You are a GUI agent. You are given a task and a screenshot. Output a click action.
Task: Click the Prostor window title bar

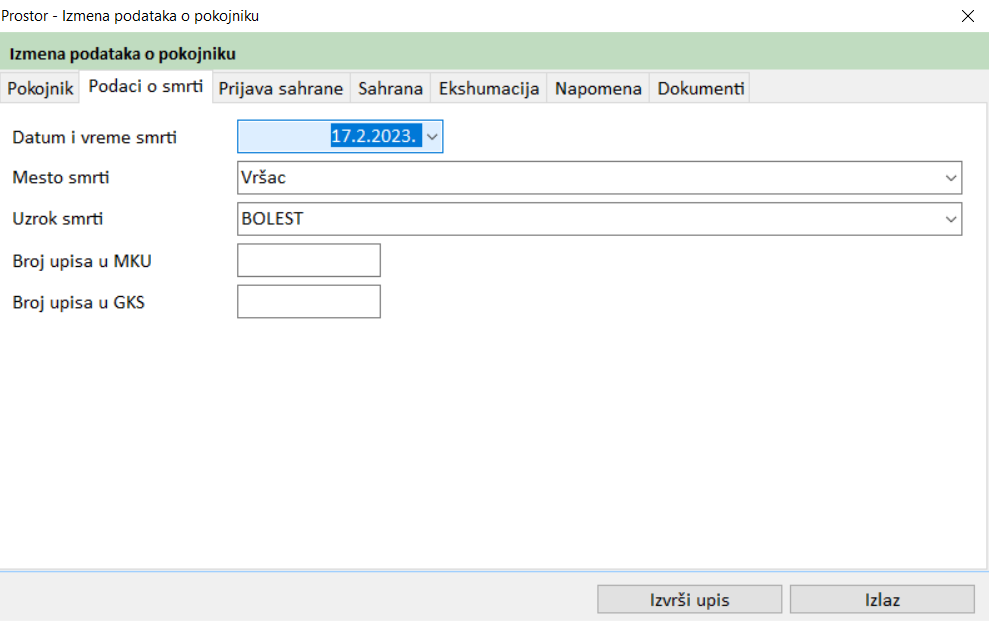coord(500,16)
